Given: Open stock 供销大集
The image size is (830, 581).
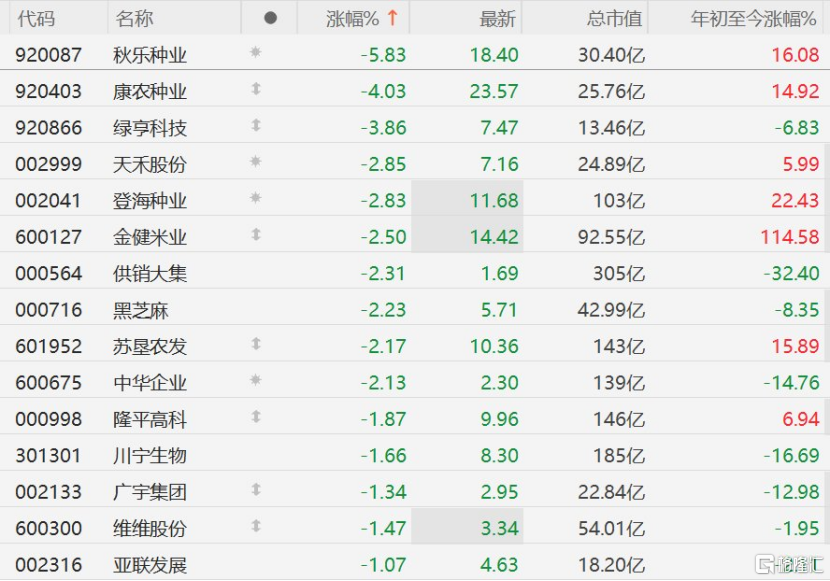Looking at the screenshot, I should pyautogui.click(x=150, y=274).
